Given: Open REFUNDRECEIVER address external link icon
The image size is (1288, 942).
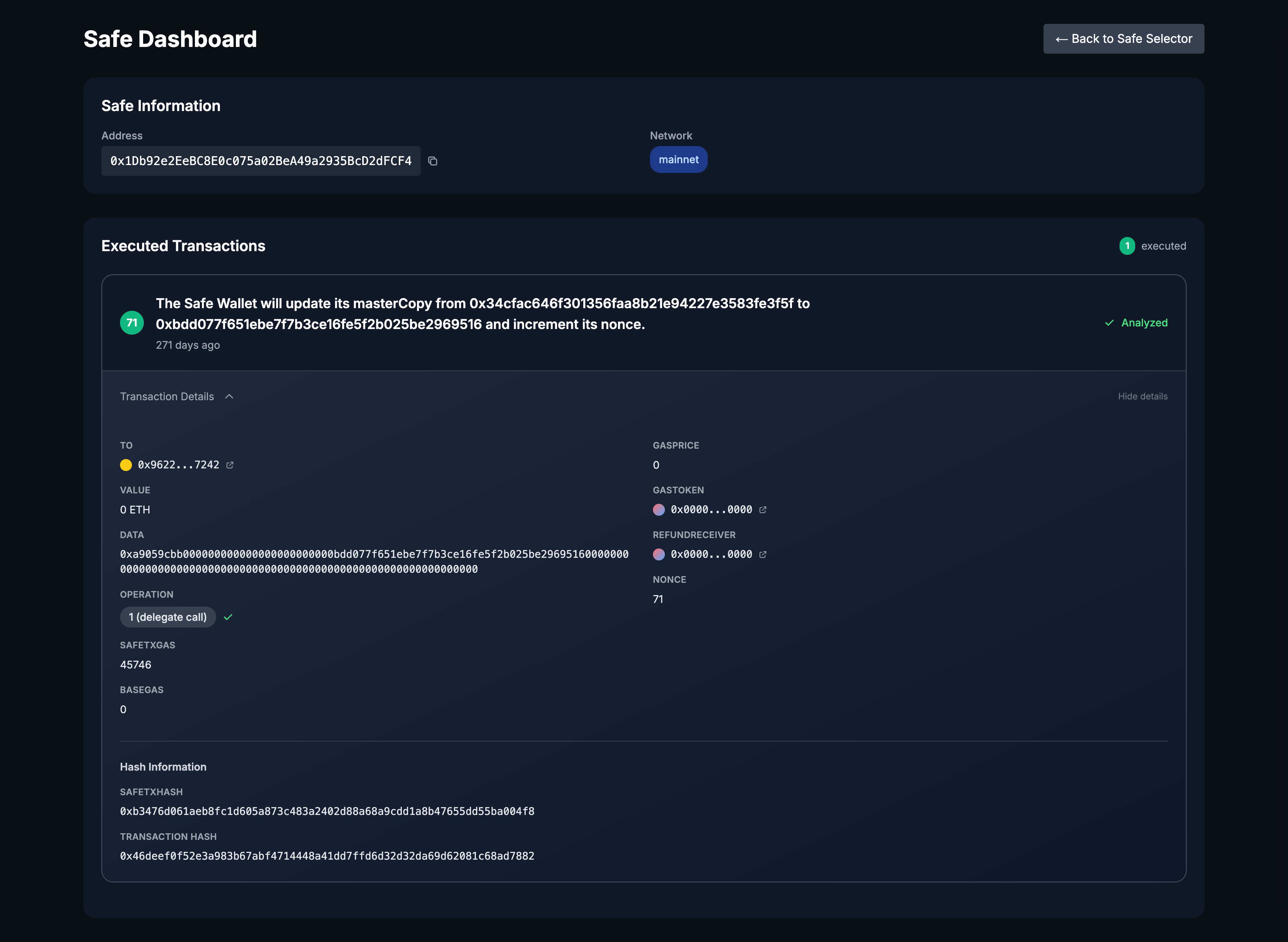Looking at the screenshot, I should pos(763,554).
